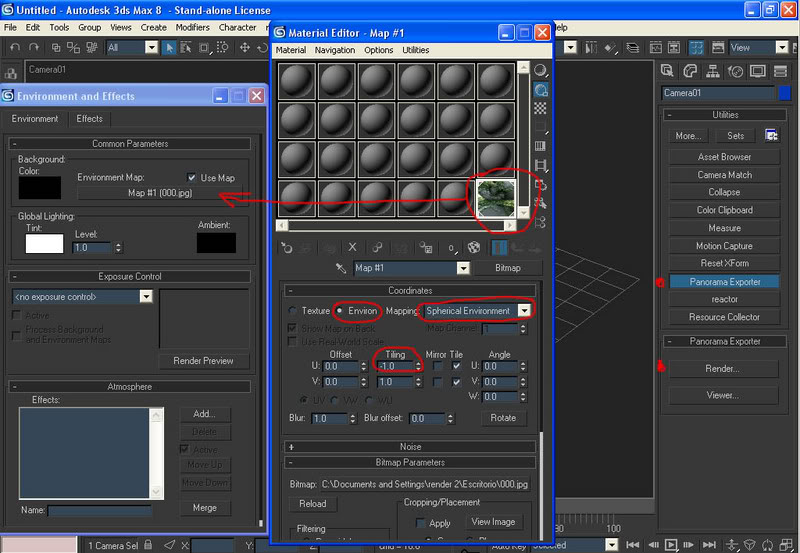Image resolution: width=800 pixels, height=553 pixels.
Task: Click the Render... button in Panorama Exporter
Action: pos(722,368)
